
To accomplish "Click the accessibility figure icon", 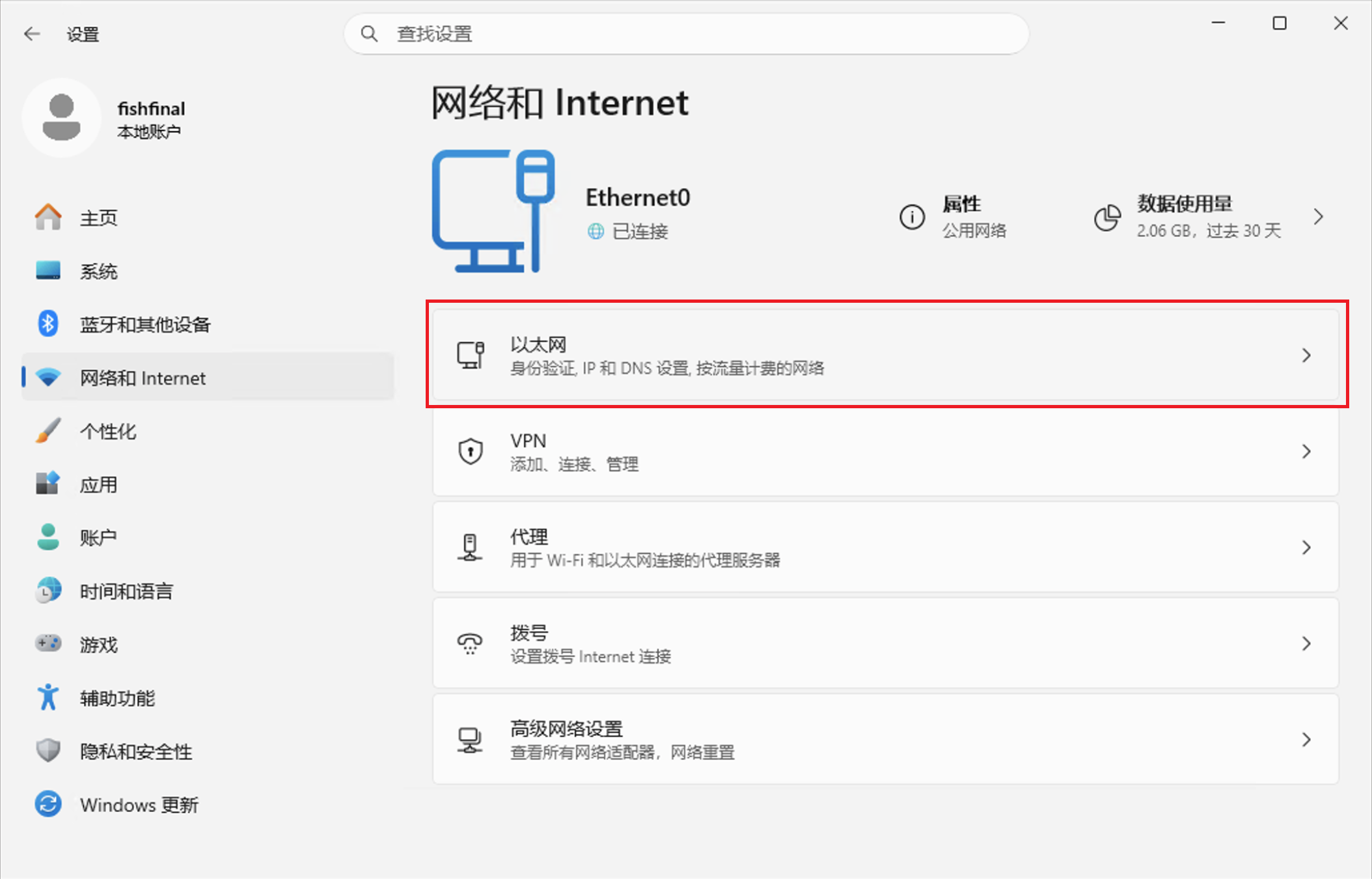I will 48,697.
